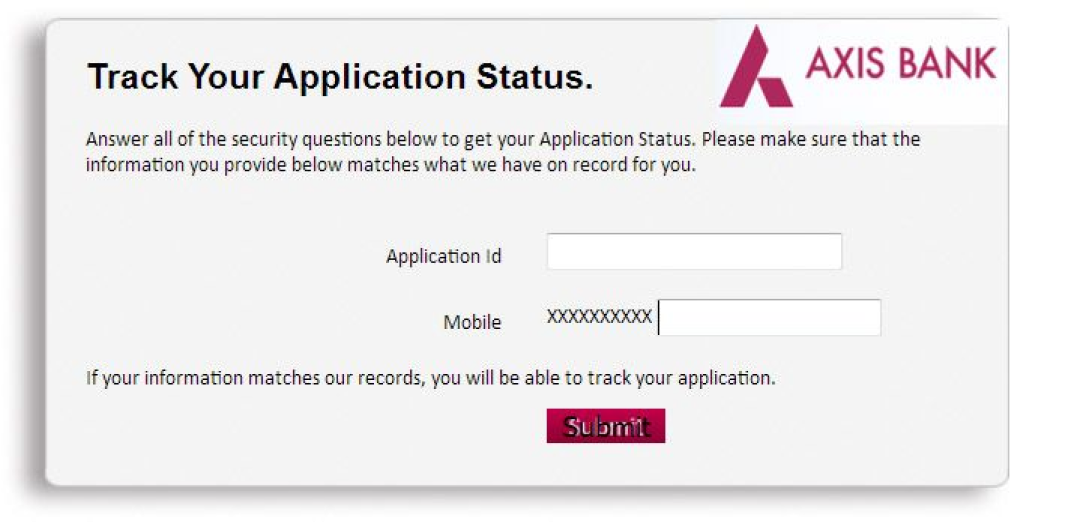Place cursor in the empty Application Id box
Screen dimensions: 1080x522
point(694,251)
